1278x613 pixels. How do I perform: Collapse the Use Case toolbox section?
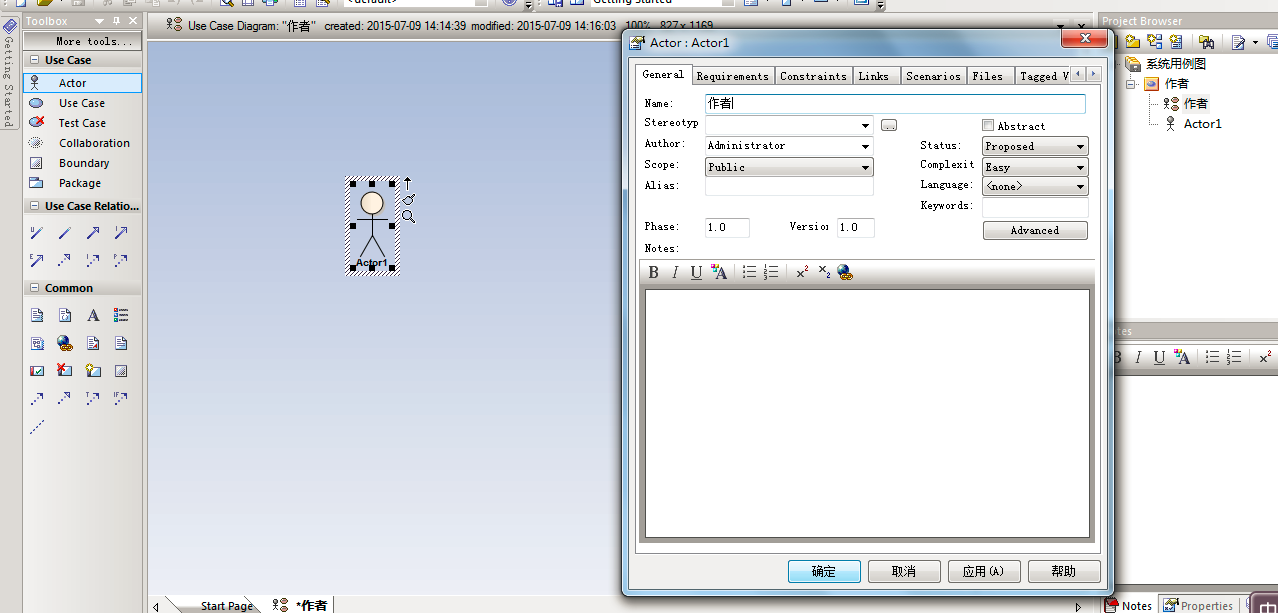coord(34,60)
